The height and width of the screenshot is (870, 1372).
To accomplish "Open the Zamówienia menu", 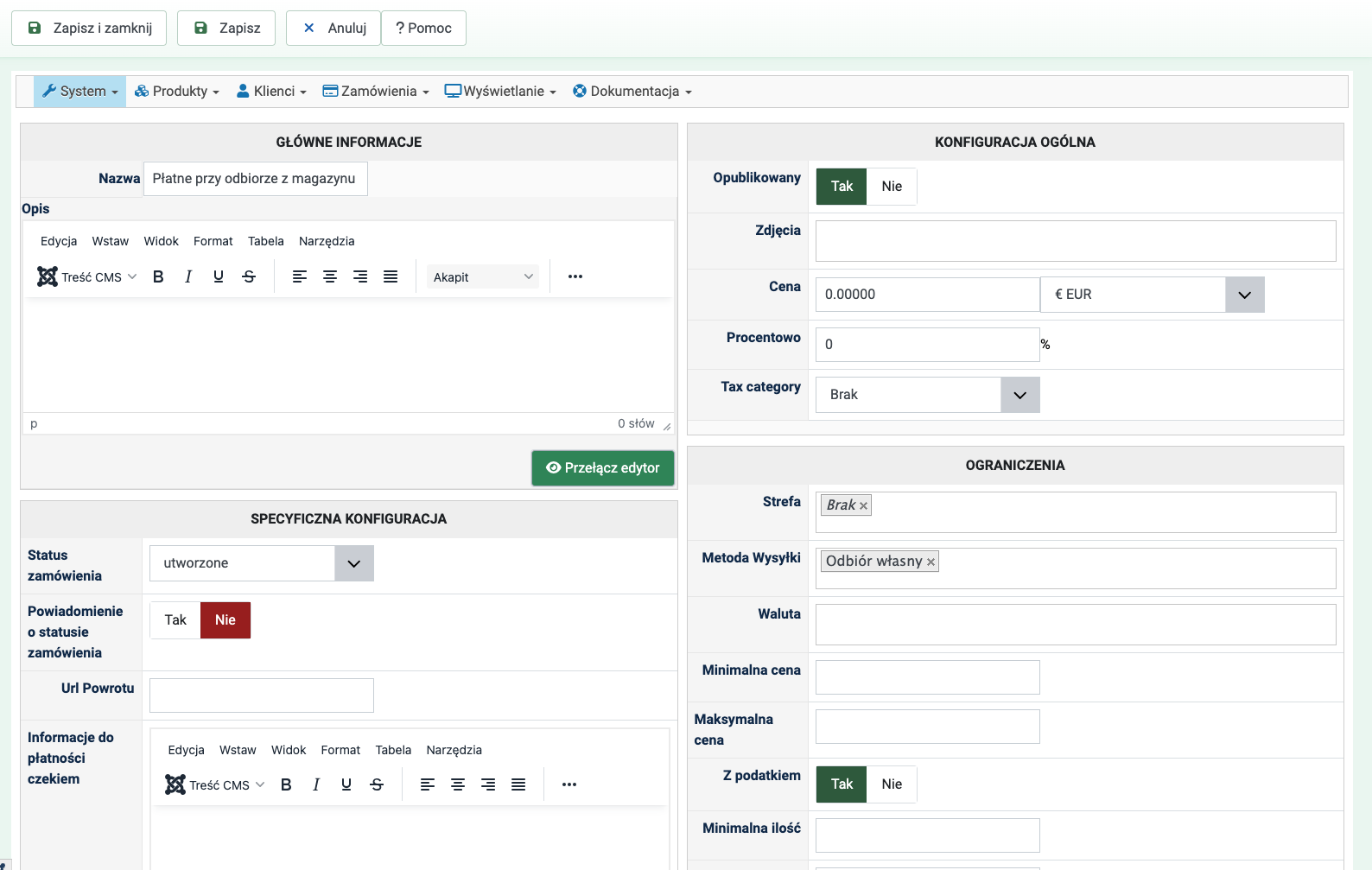I will point(376,92).
